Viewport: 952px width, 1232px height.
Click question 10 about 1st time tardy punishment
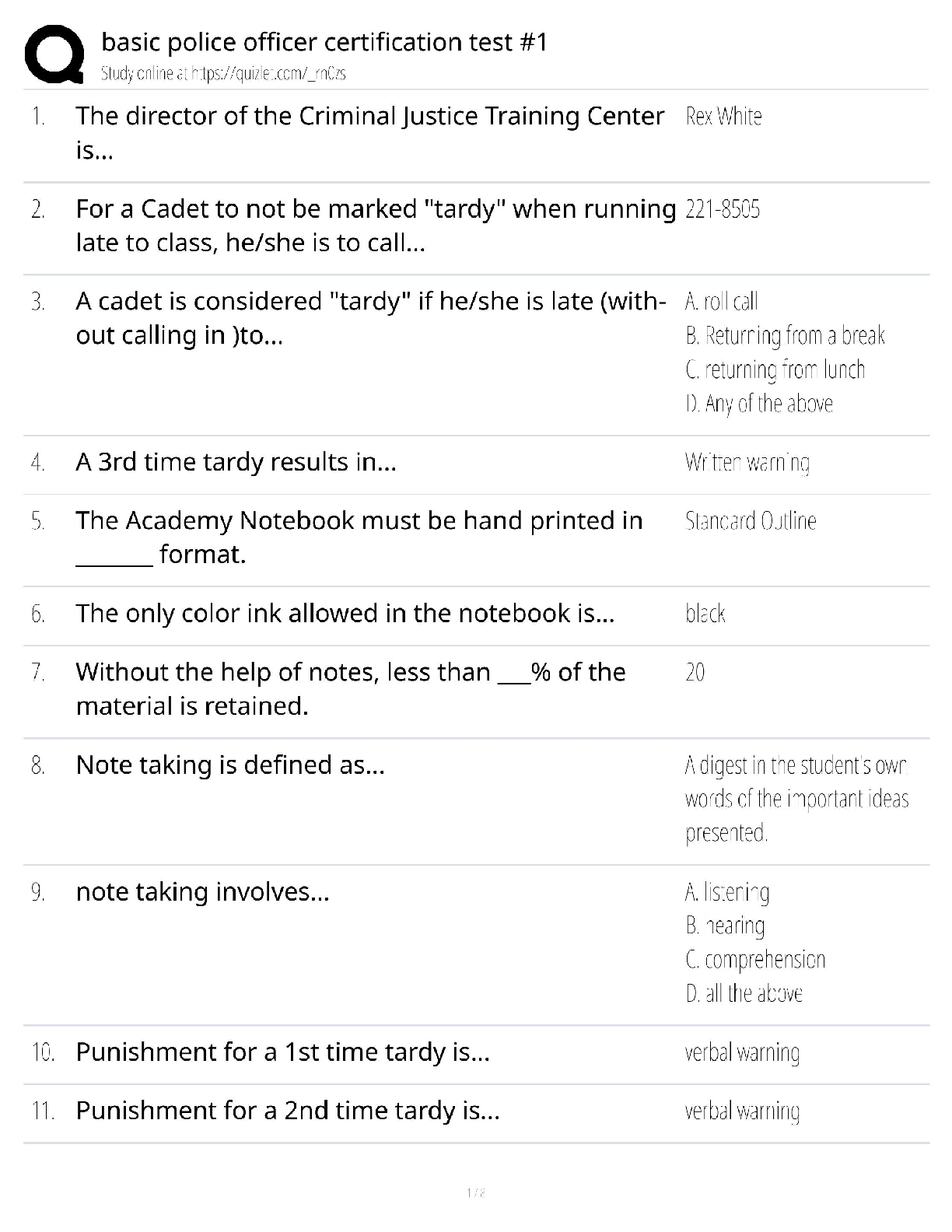coord(282,1052)
